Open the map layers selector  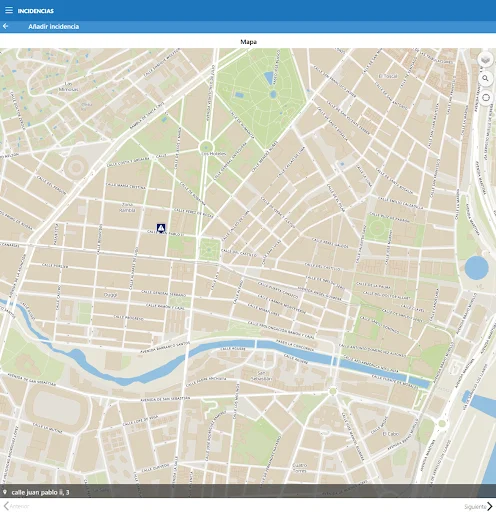(486, 60)
